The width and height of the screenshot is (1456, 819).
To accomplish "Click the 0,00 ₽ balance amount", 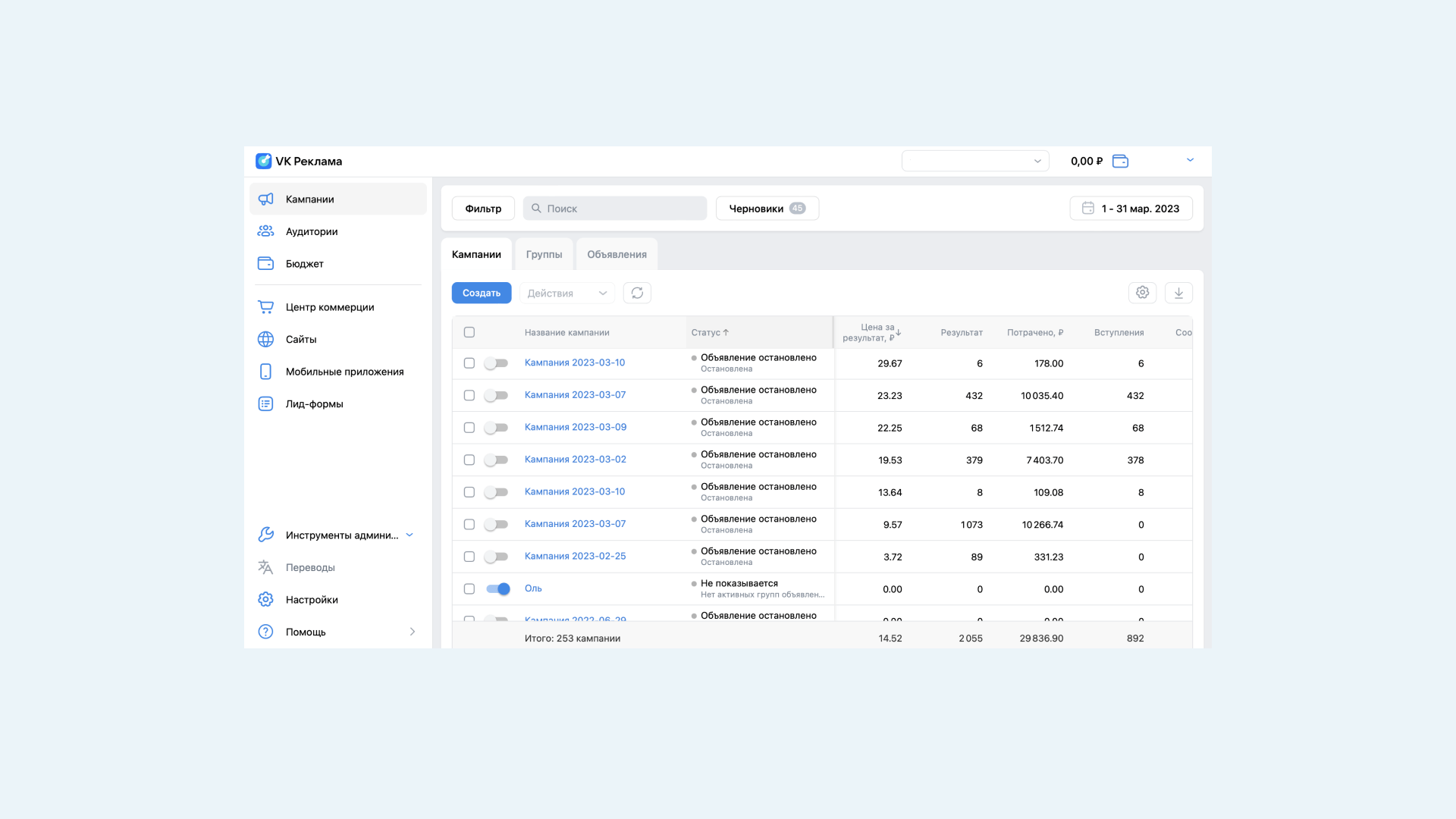I will point(1087,161).
